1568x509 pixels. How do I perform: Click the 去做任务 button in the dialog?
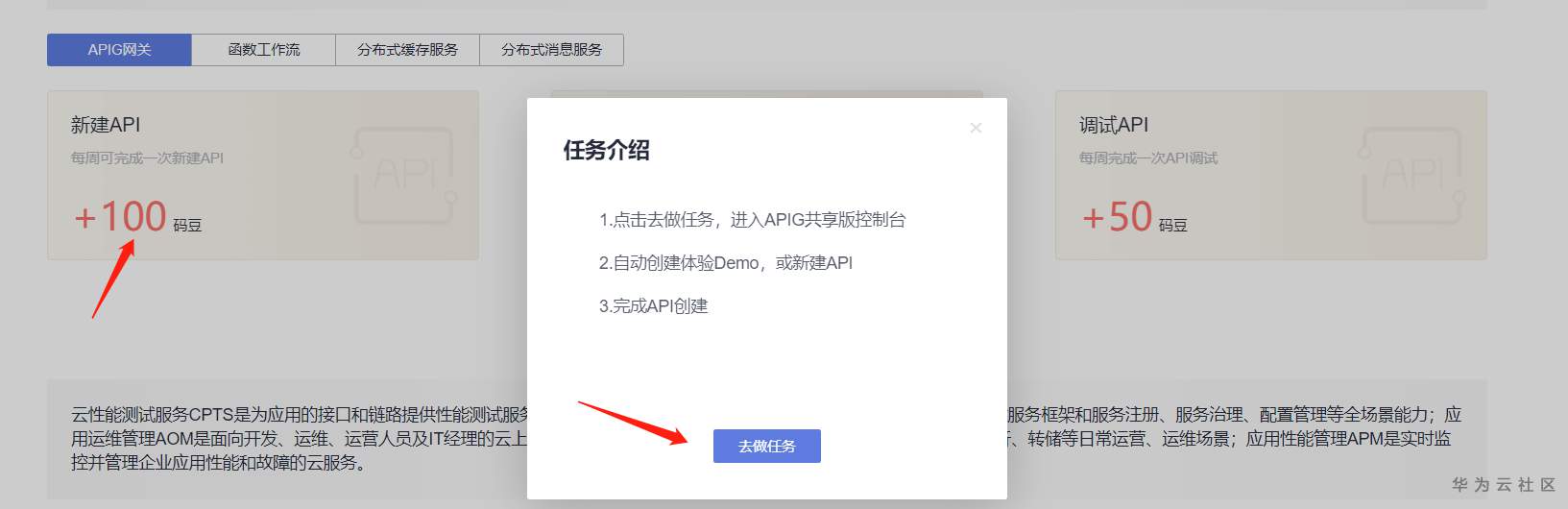click(766, 446)
